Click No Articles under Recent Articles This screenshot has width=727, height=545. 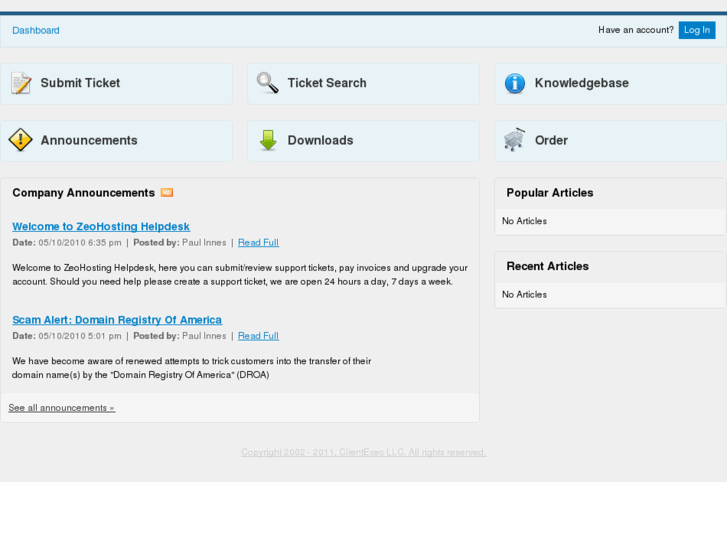[x=524, y=295]
